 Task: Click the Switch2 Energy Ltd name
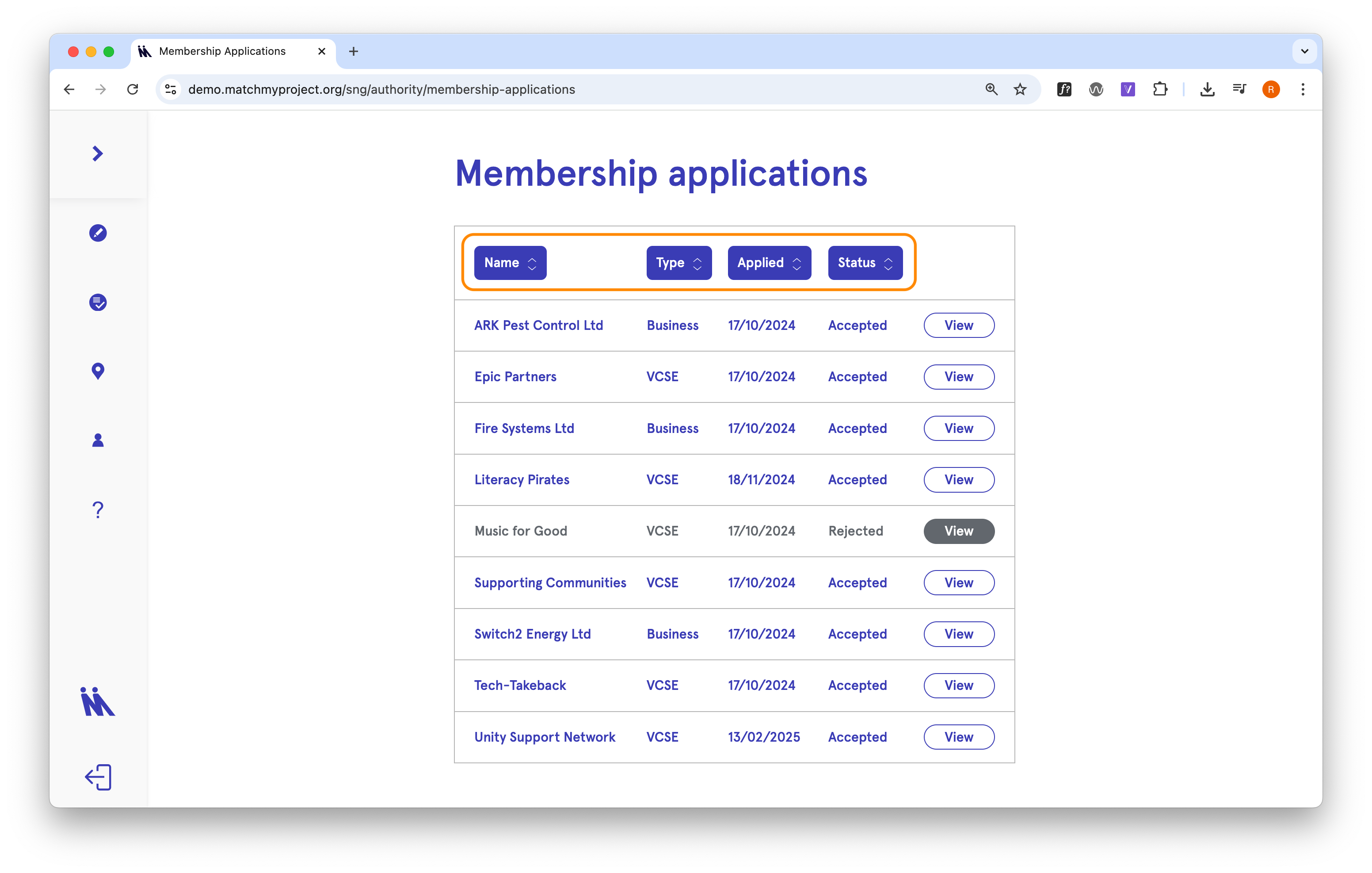coord(532,634)
